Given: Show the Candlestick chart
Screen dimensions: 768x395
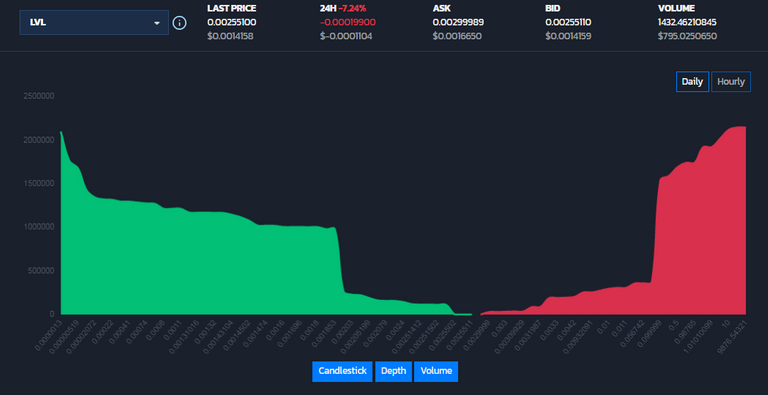Looking at the screenshot, I should click(x=342, y=371).
